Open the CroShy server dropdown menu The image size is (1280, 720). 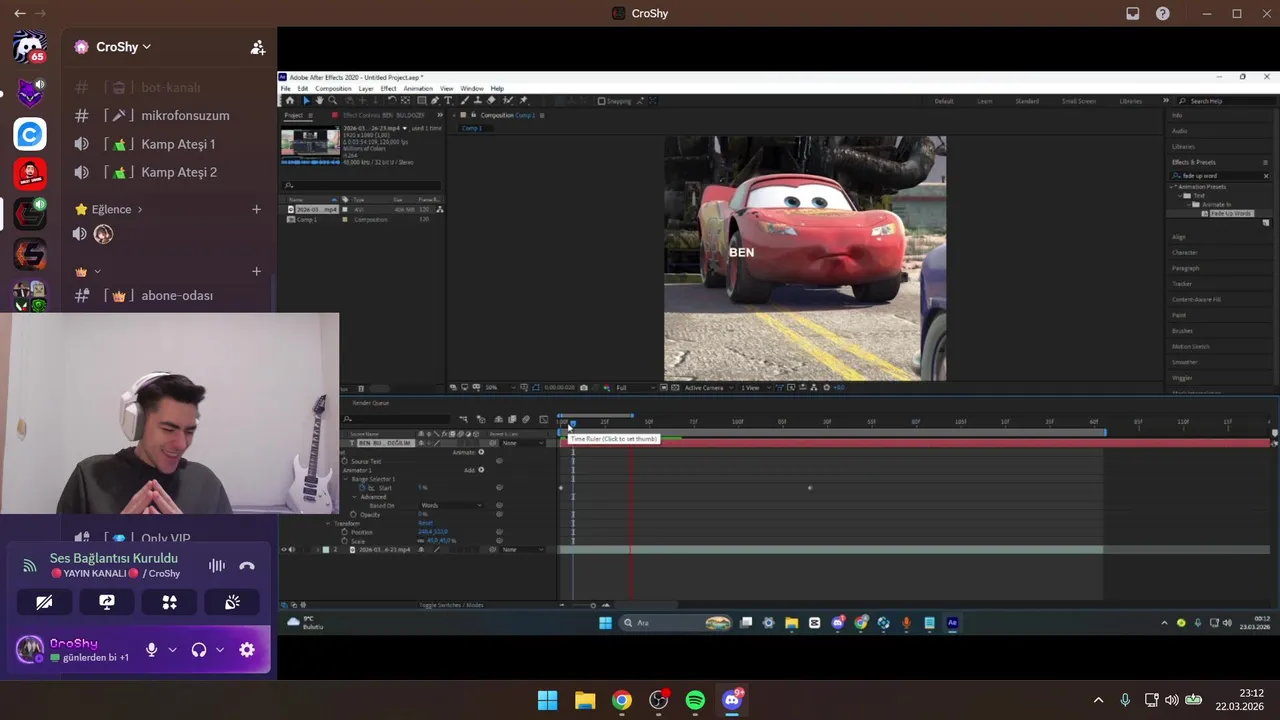[125, 47]
